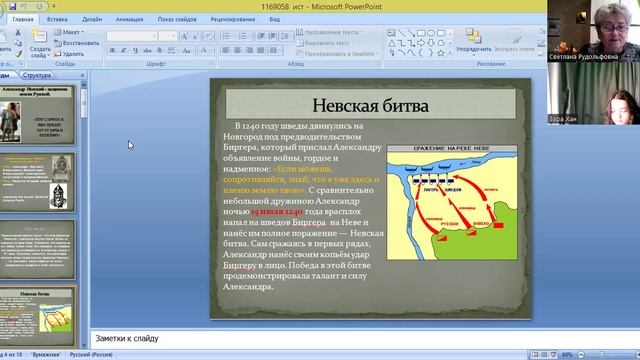Viewport: 640px width, 360px height.
Task: Switch to slide sorter view icon
Action: tap(544, 355)
